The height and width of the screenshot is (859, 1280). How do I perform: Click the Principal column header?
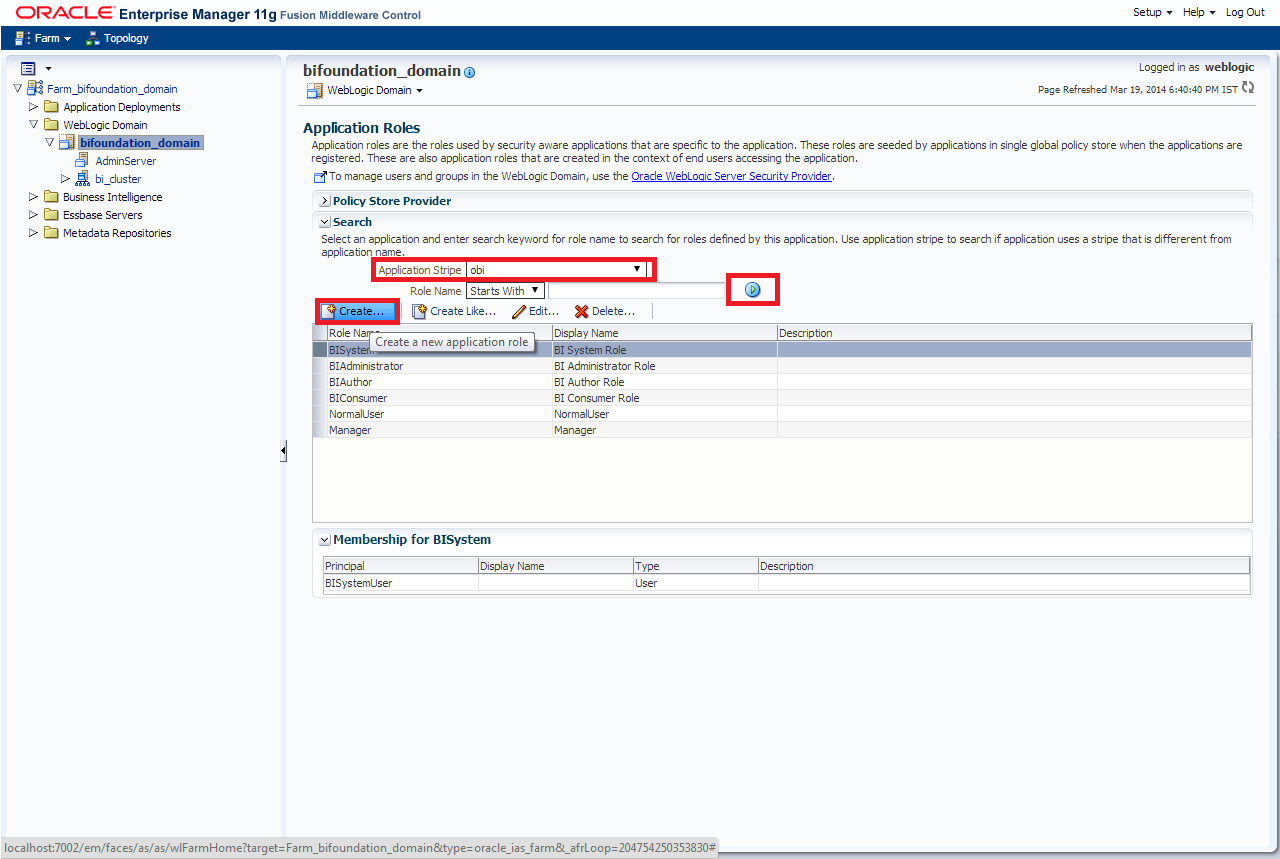tap(400, 566)
